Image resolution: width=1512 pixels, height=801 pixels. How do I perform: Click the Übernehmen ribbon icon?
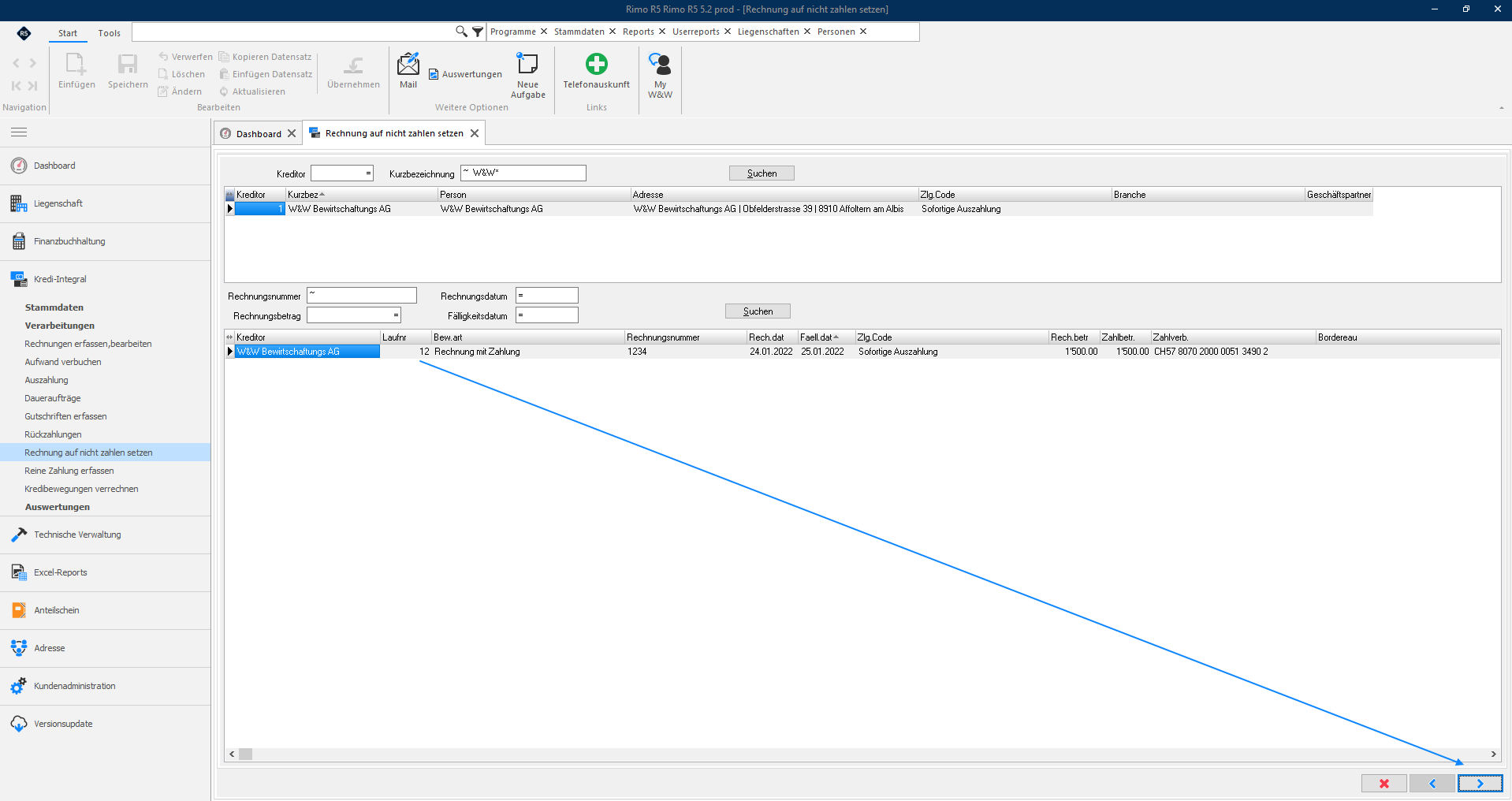coord(353,65)
